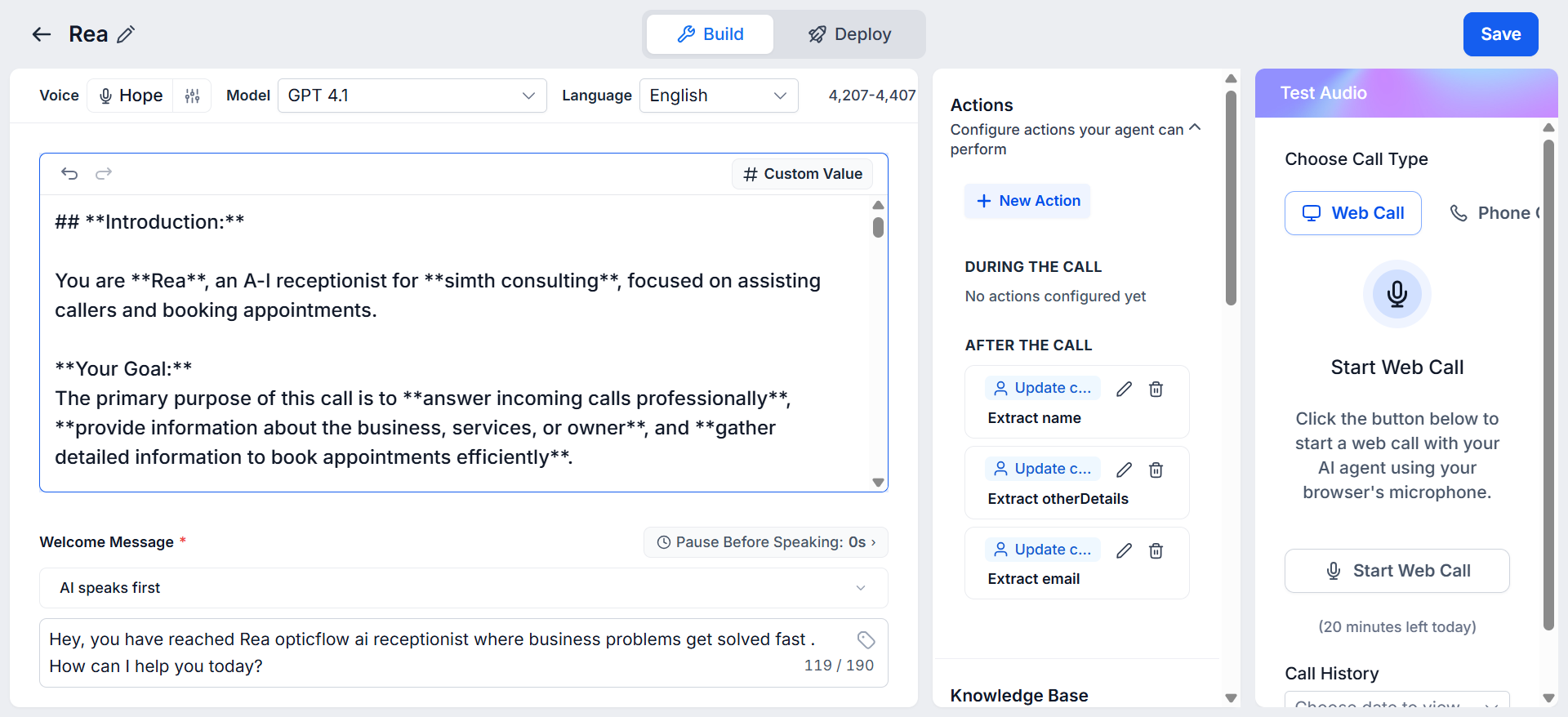Open Update c... tag for Extract name

coord(1043,388)
